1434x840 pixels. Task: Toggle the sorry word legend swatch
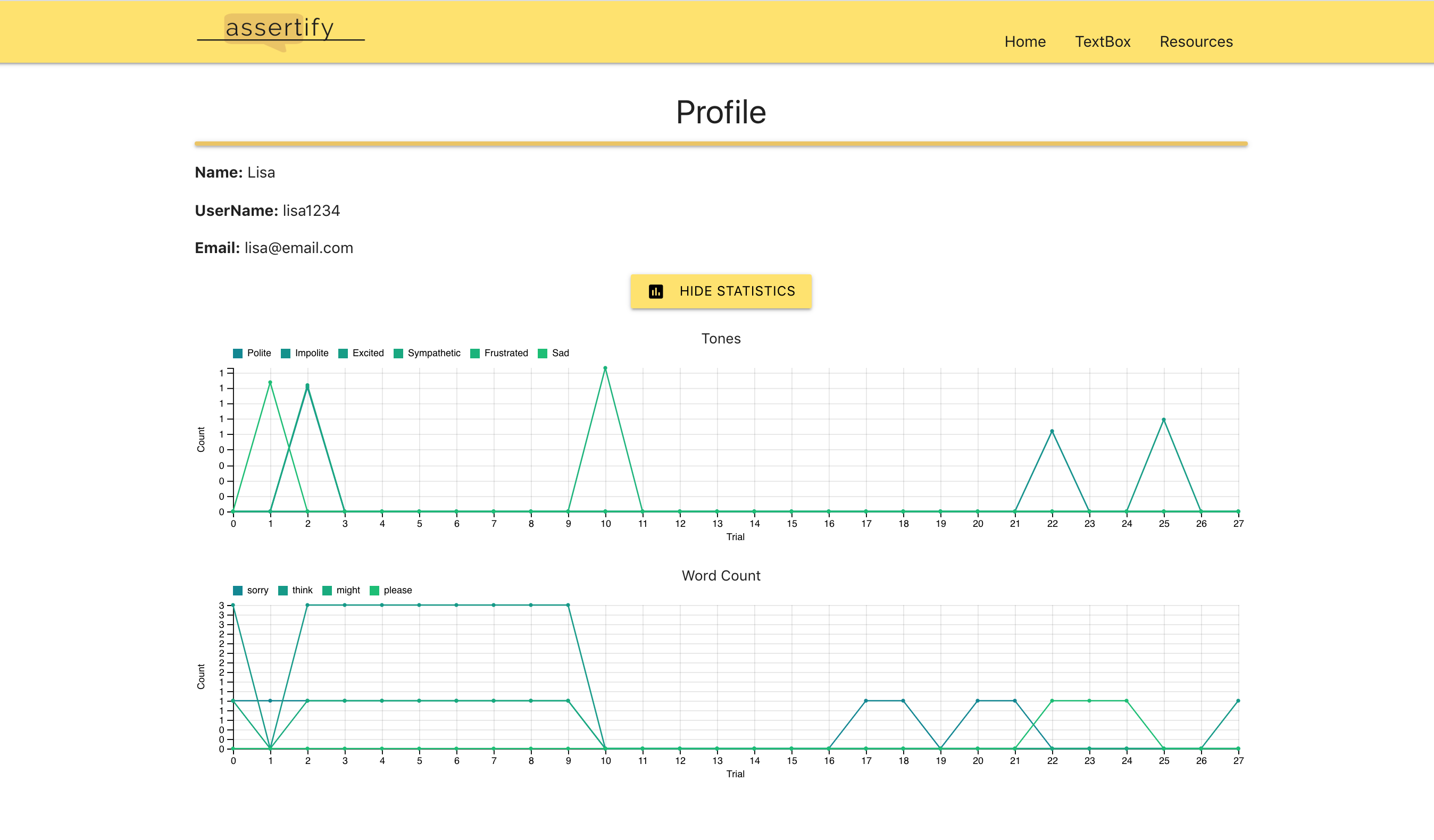coord(238,591)
